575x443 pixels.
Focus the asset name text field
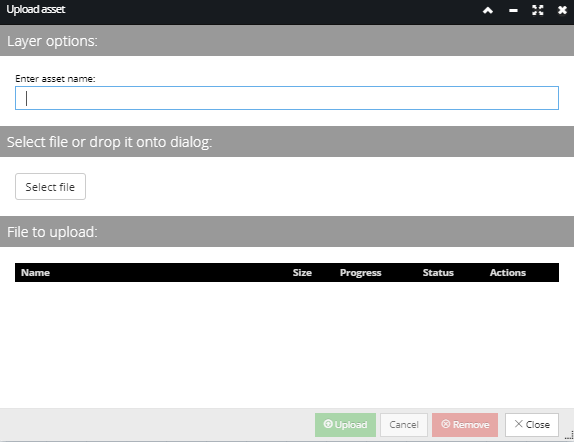coord(287,98)
